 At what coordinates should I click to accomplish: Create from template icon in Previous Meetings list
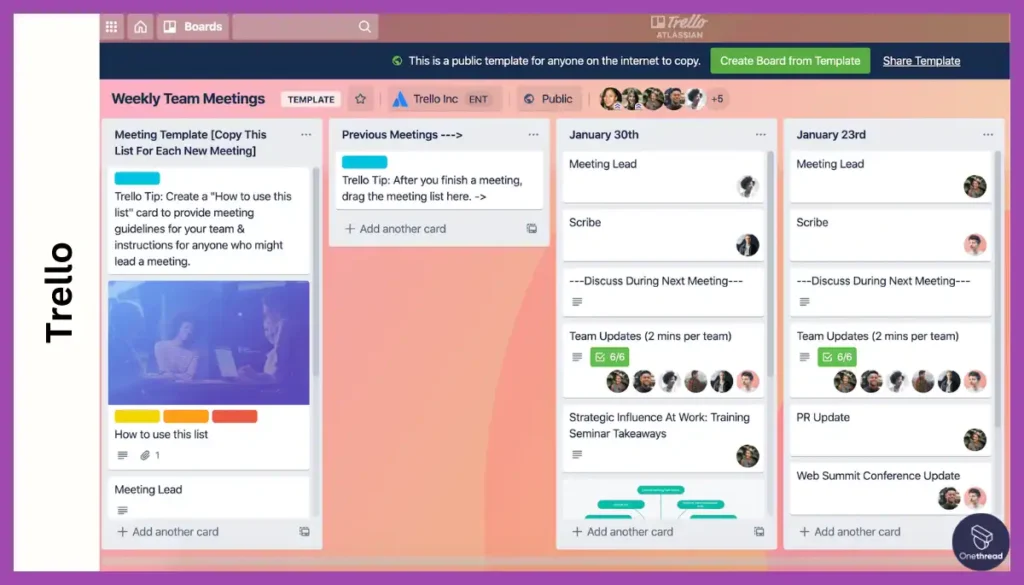532,229
